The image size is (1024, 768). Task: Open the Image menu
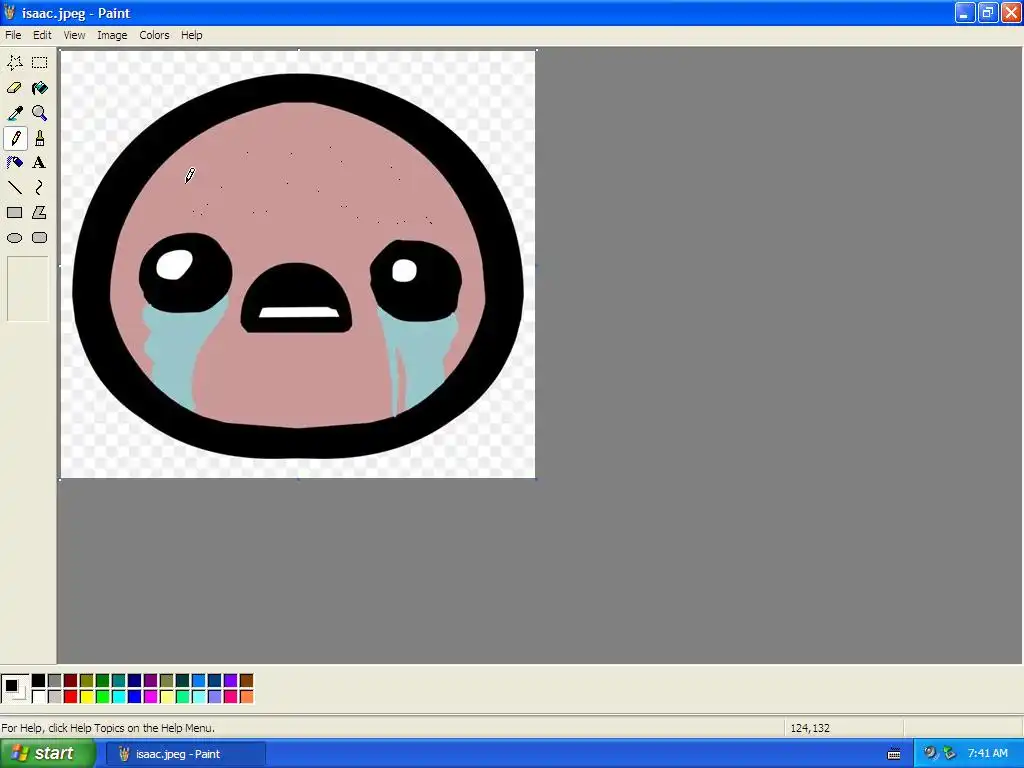coord(112,35)
